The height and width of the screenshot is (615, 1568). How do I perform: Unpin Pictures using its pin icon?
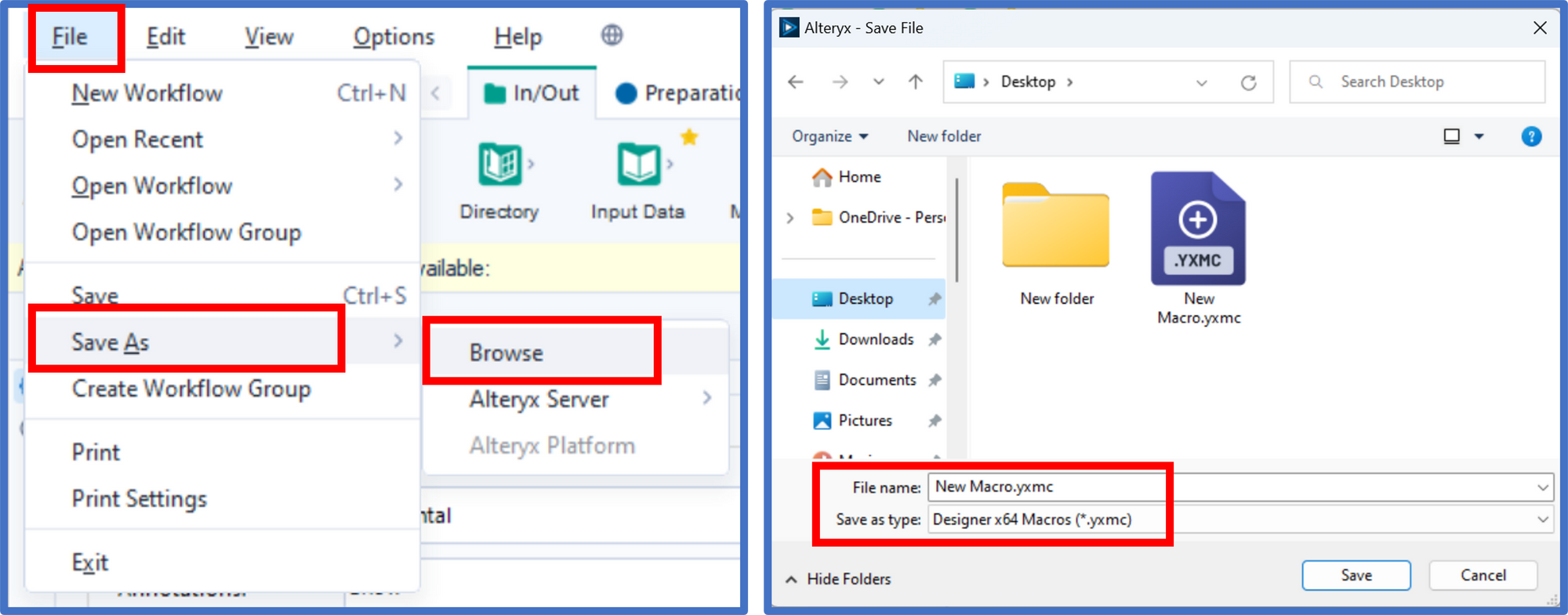(935, 421)
